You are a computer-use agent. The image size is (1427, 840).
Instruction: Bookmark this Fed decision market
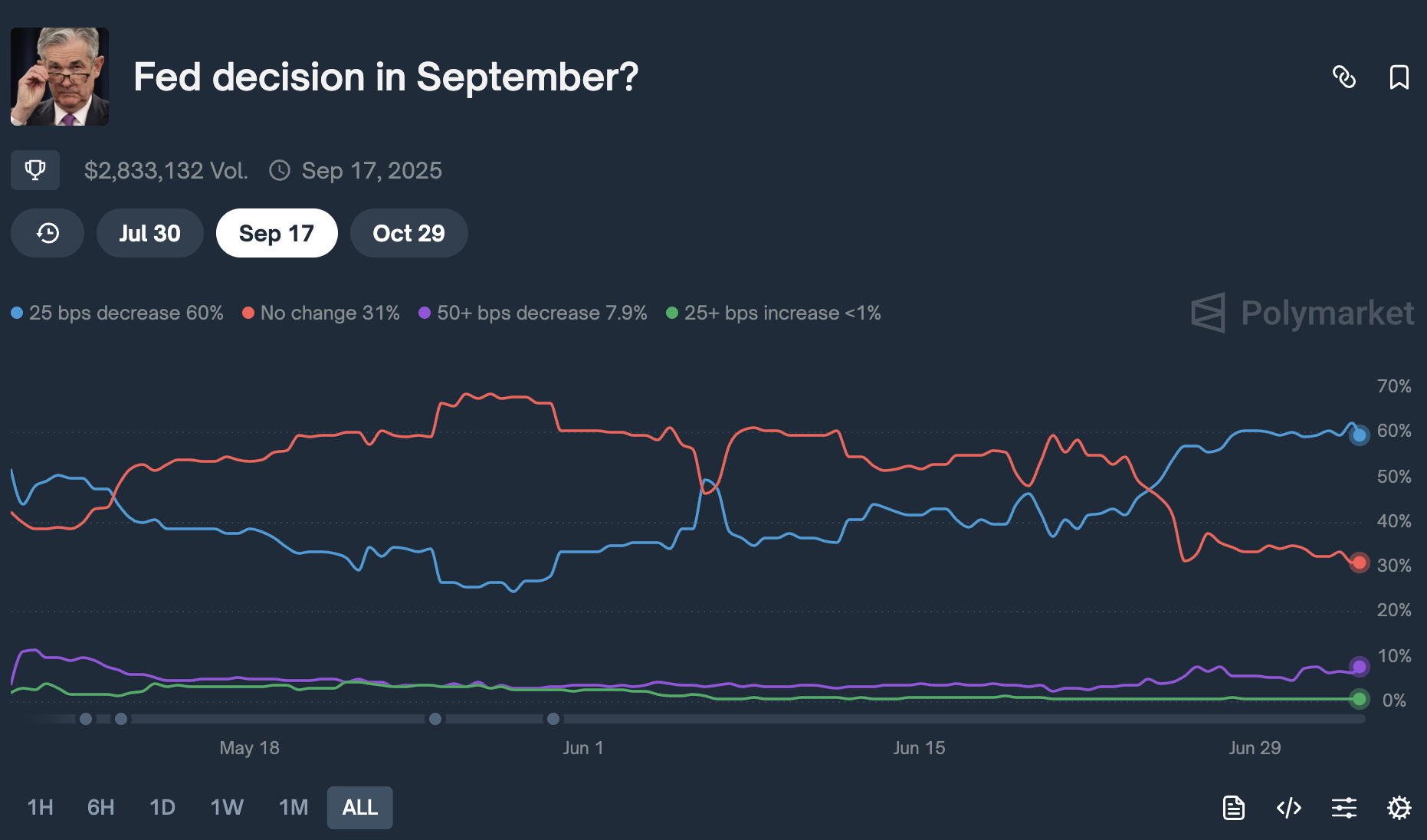coord(1399,77)
